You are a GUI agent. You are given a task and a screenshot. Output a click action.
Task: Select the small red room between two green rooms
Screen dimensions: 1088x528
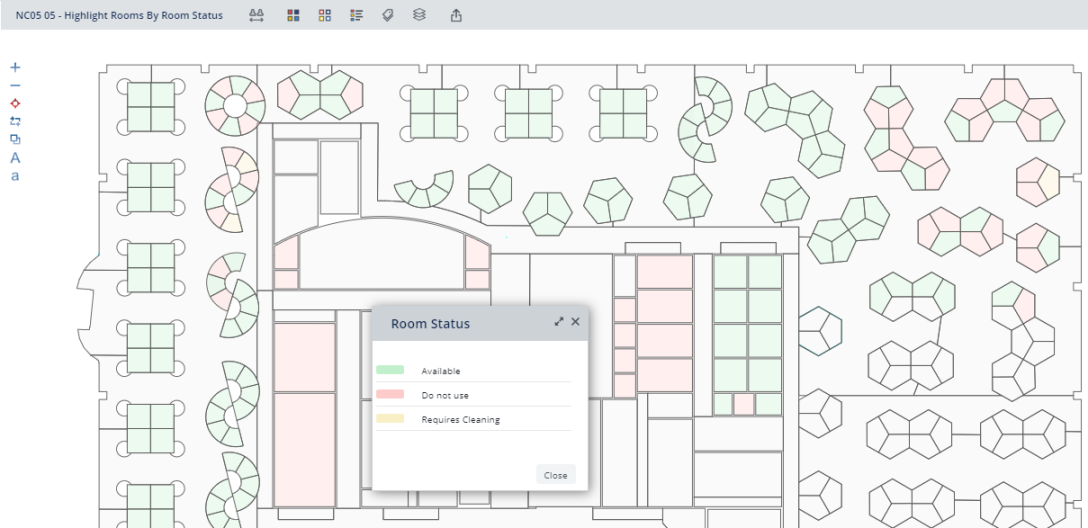(744, 404)
